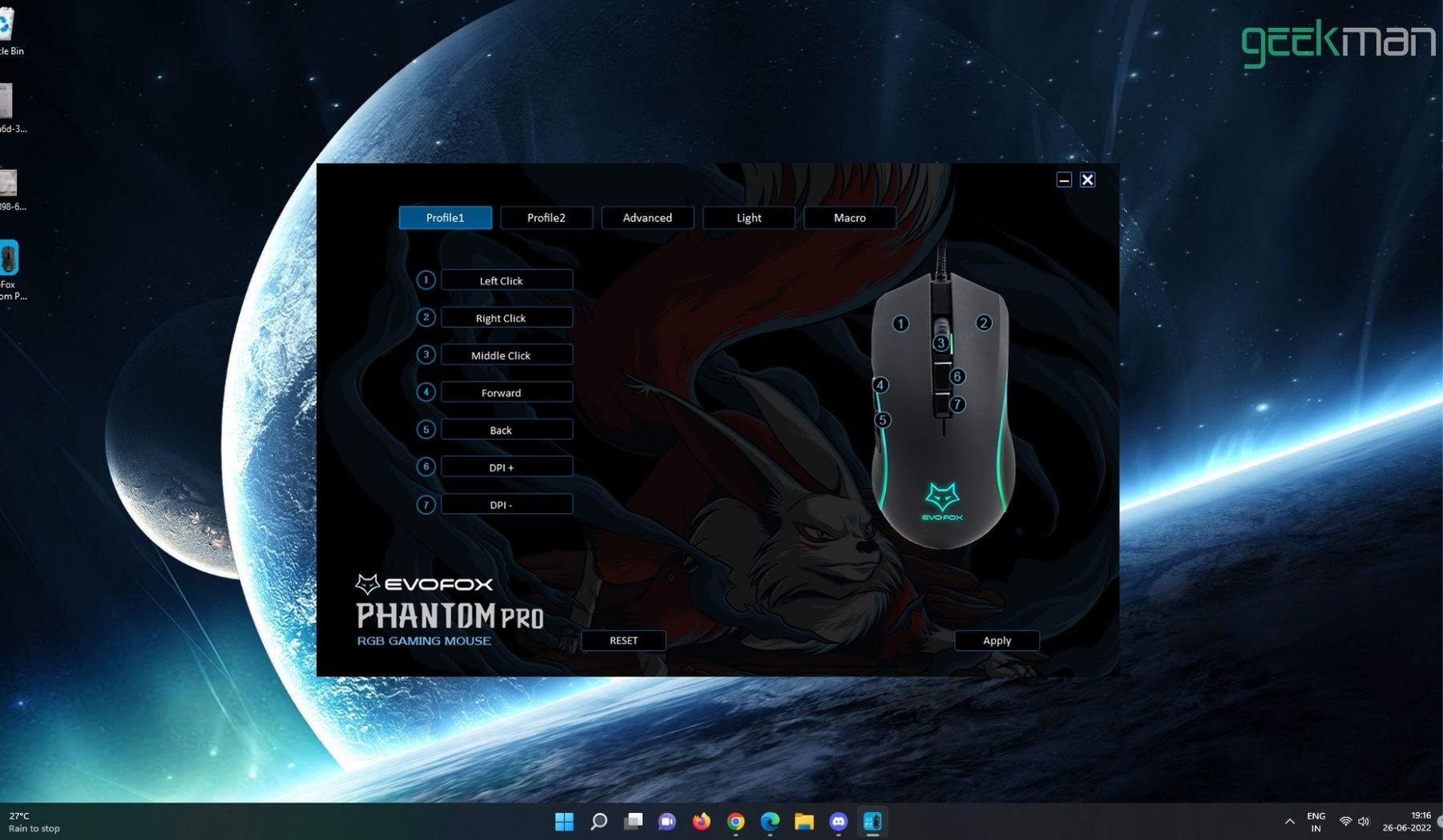Click the Apply button
Screen dimensions: 1443x840
click(996, 640)
